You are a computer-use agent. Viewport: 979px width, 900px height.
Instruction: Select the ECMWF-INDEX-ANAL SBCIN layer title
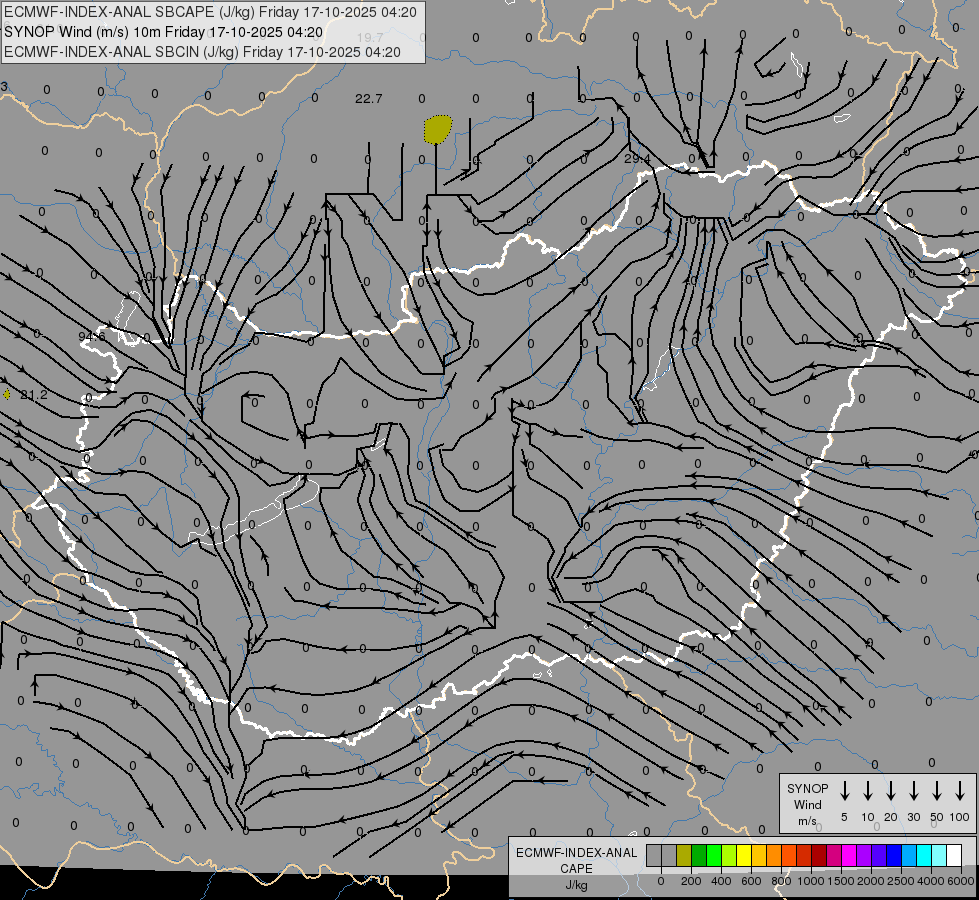pos(202,51)
